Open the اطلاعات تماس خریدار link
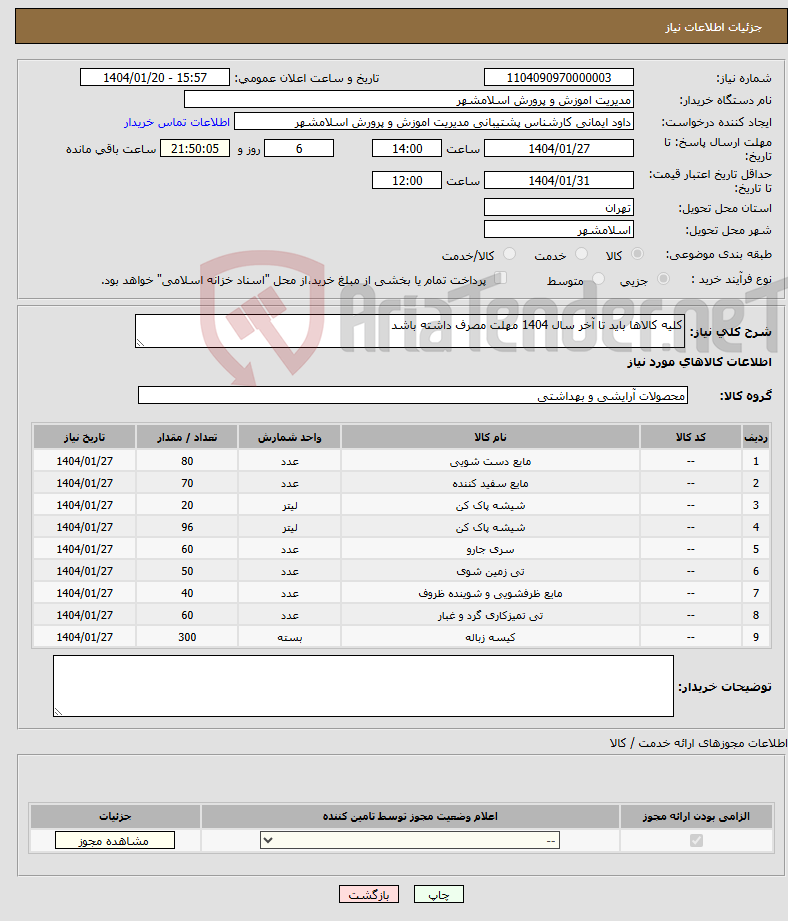788x921 pixels. (177, 122)
